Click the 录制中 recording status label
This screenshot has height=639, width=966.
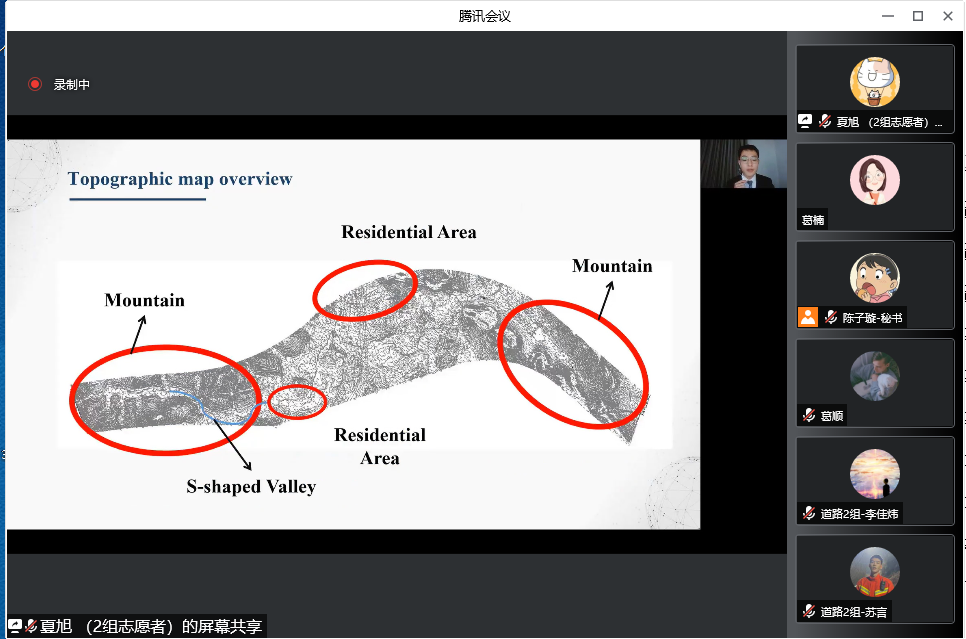[72, 85]
